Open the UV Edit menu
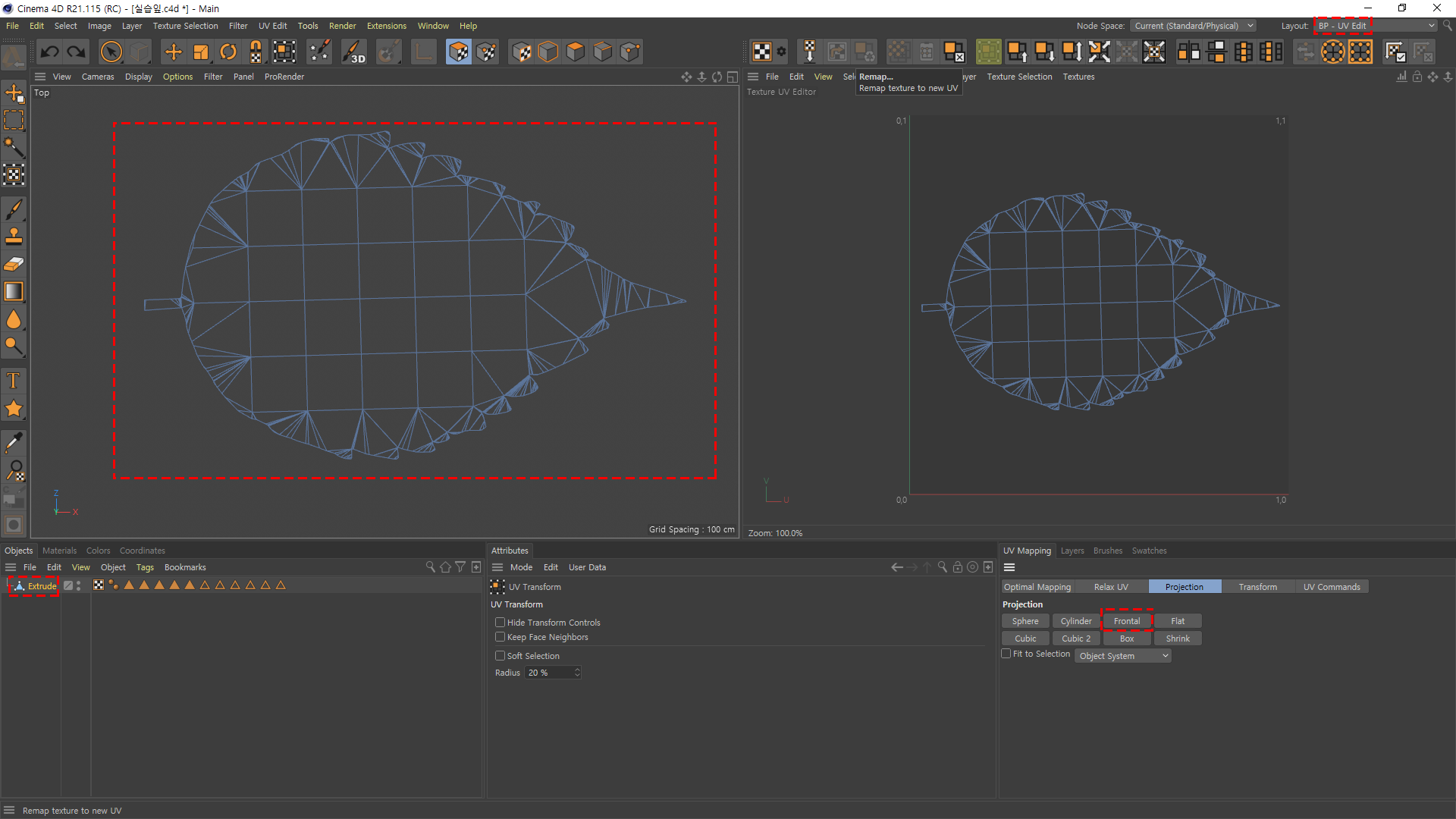Screen dimensions: 1456x819 (272, 26)
